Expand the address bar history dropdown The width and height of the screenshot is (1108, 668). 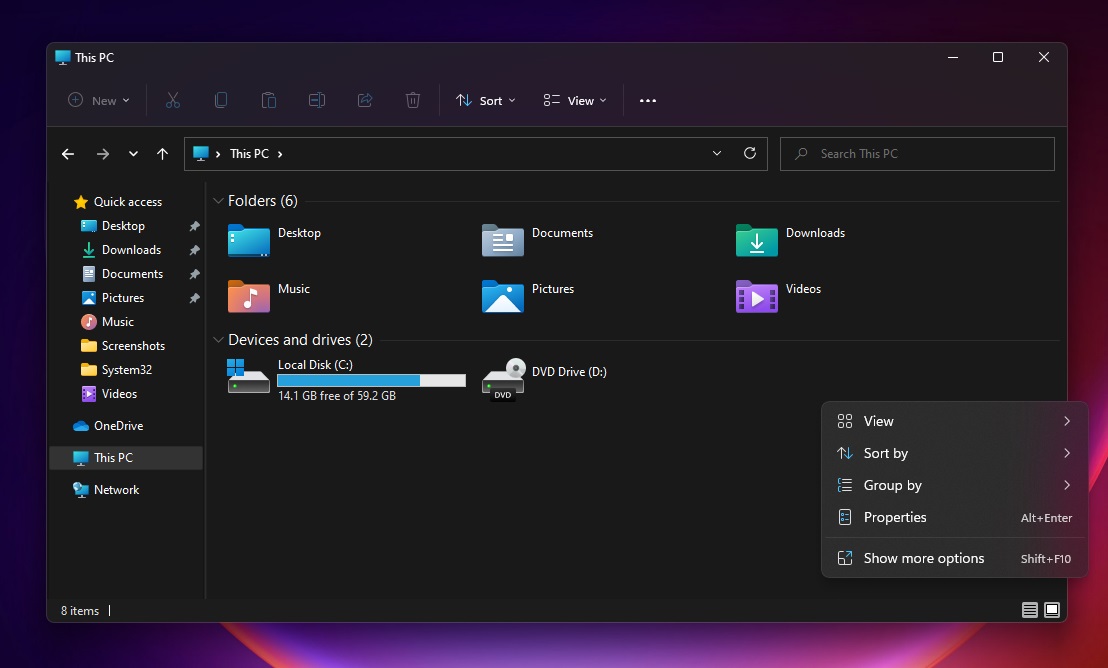coord(717,153)
